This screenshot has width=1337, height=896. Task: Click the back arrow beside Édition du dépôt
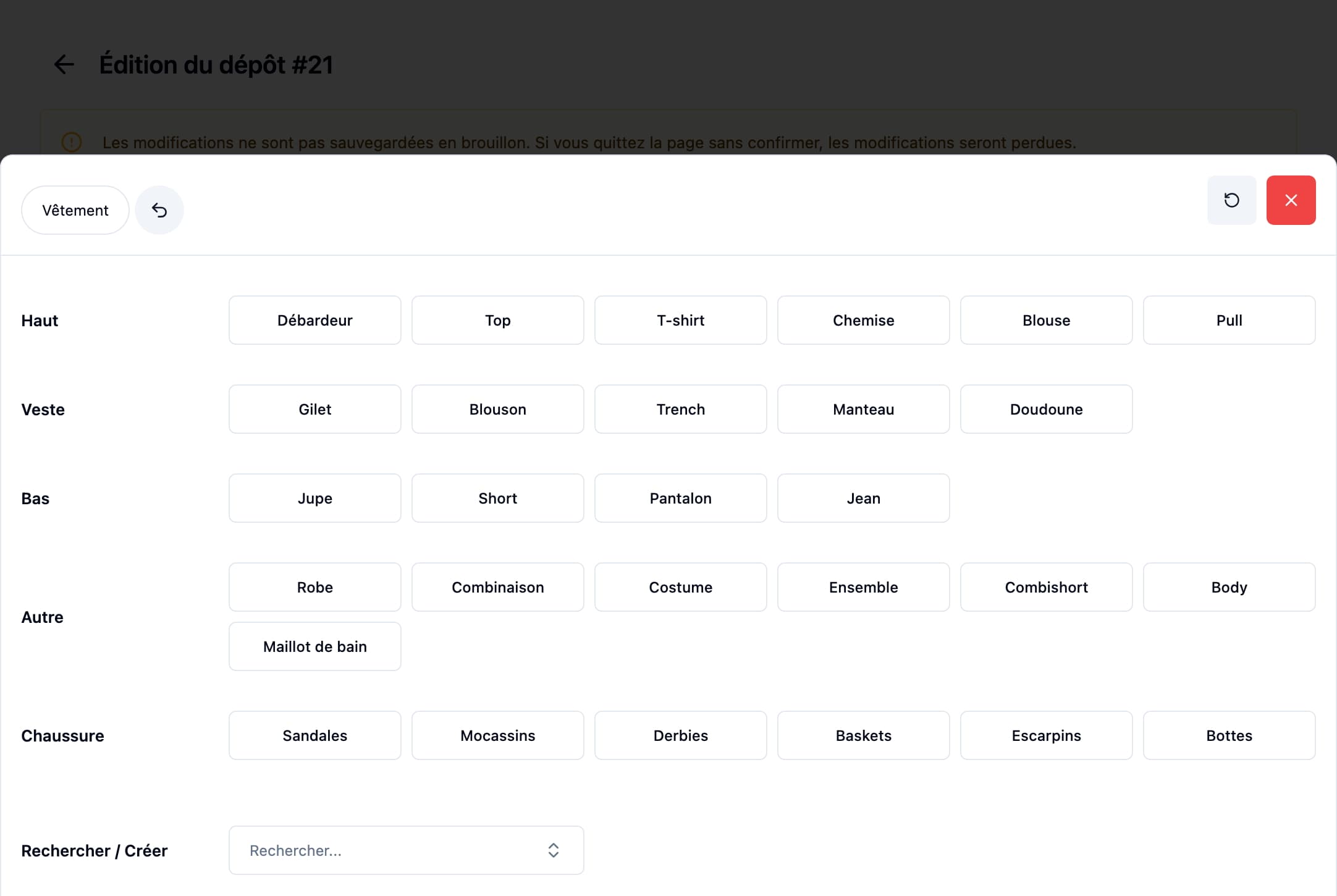coord(64,64)
